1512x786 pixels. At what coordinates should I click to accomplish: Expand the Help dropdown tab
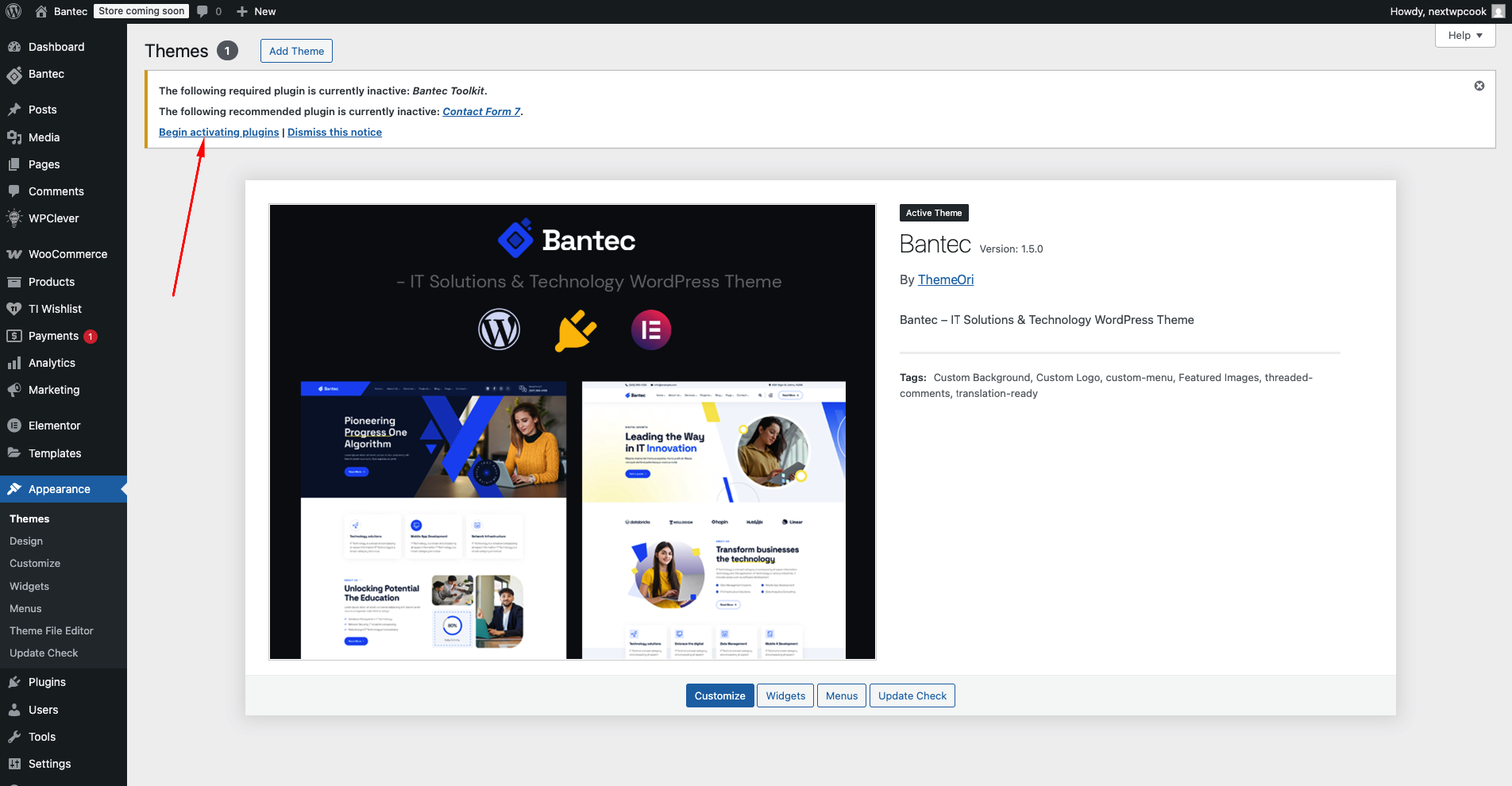click(x=1464, y=35)
